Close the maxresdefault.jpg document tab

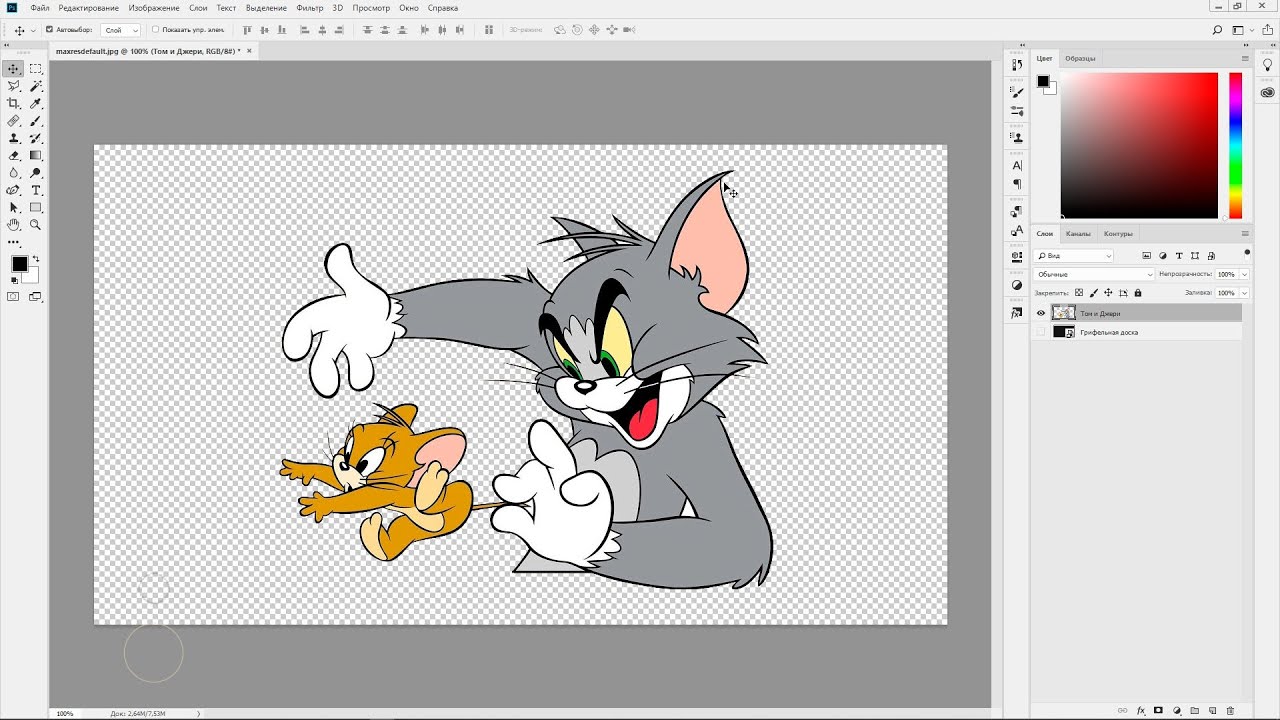coord(249,50)
